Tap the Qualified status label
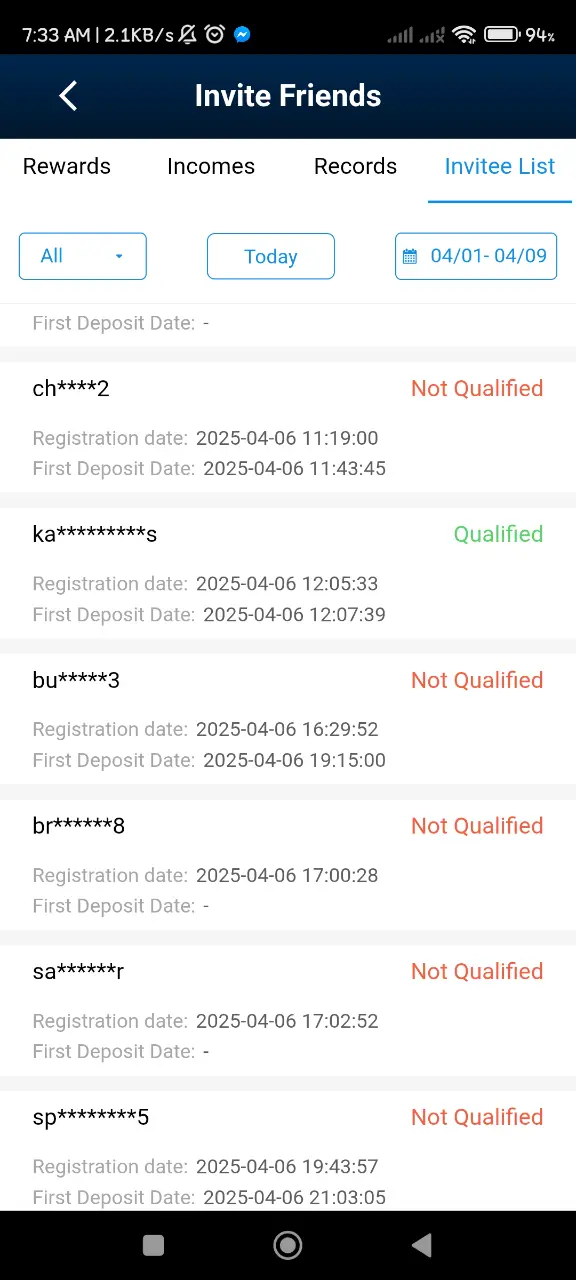The width and height of the screenshot is (576, 1280). 498,534
